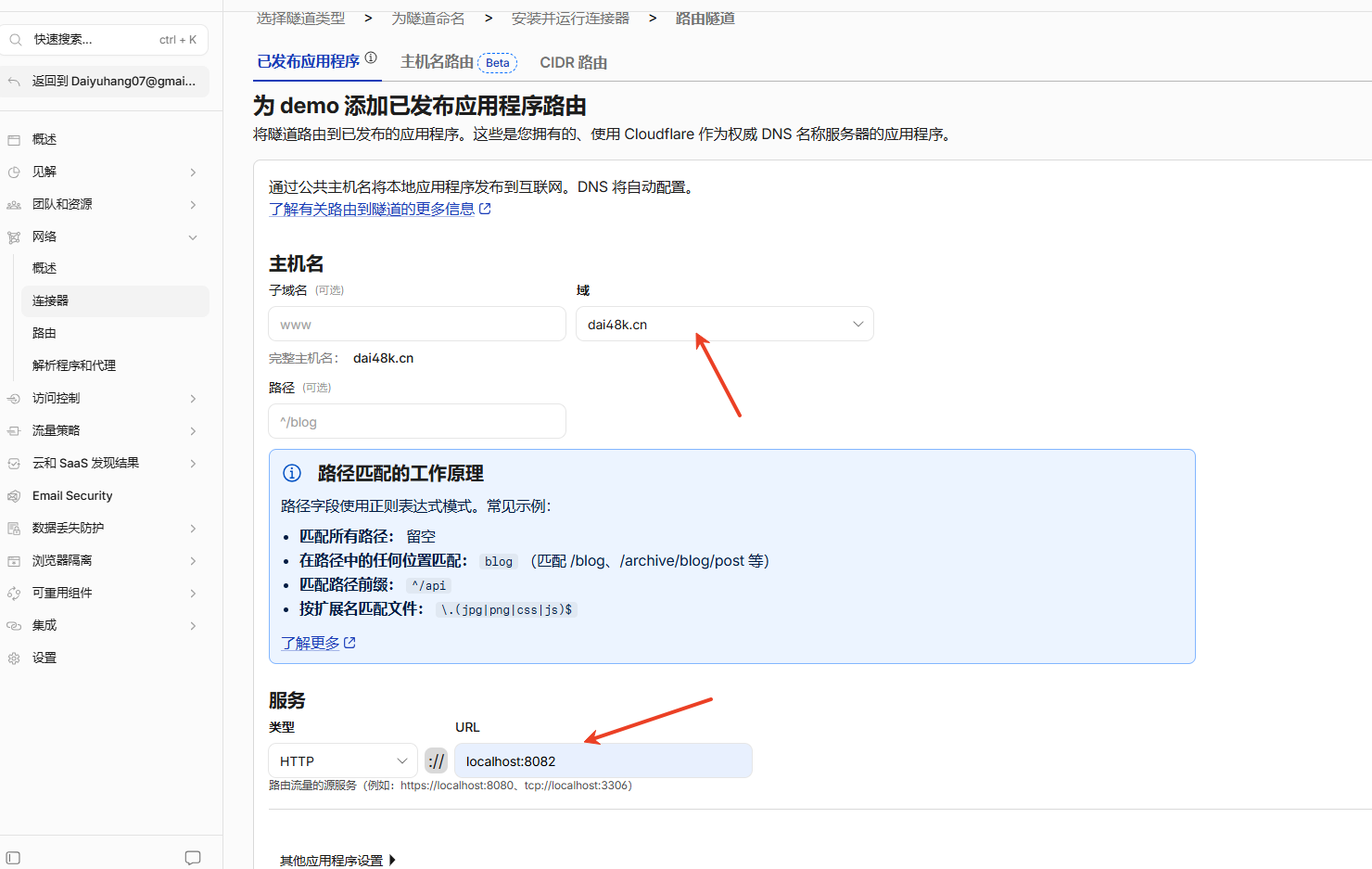The image size is (1372, 869).
Task: Switch to 主机名路由 Beta tab
Action: pyautogui.click(x=458, y=62)
